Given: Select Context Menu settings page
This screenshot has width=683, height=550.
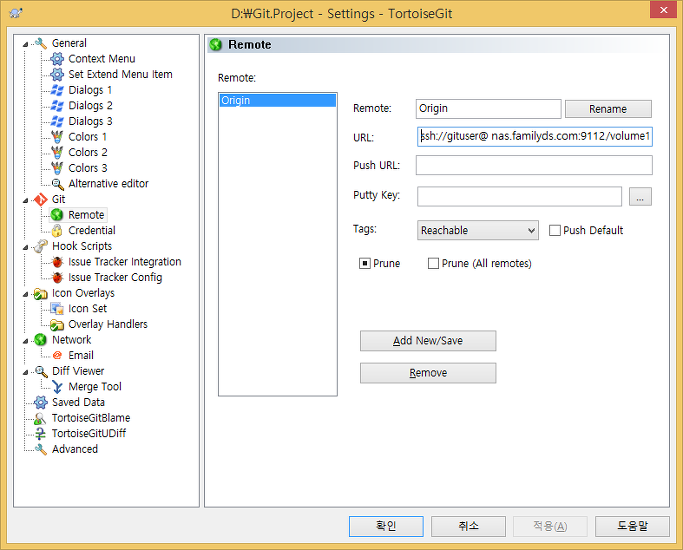Looking at the screenshot, I should click(x=102, y=59).
